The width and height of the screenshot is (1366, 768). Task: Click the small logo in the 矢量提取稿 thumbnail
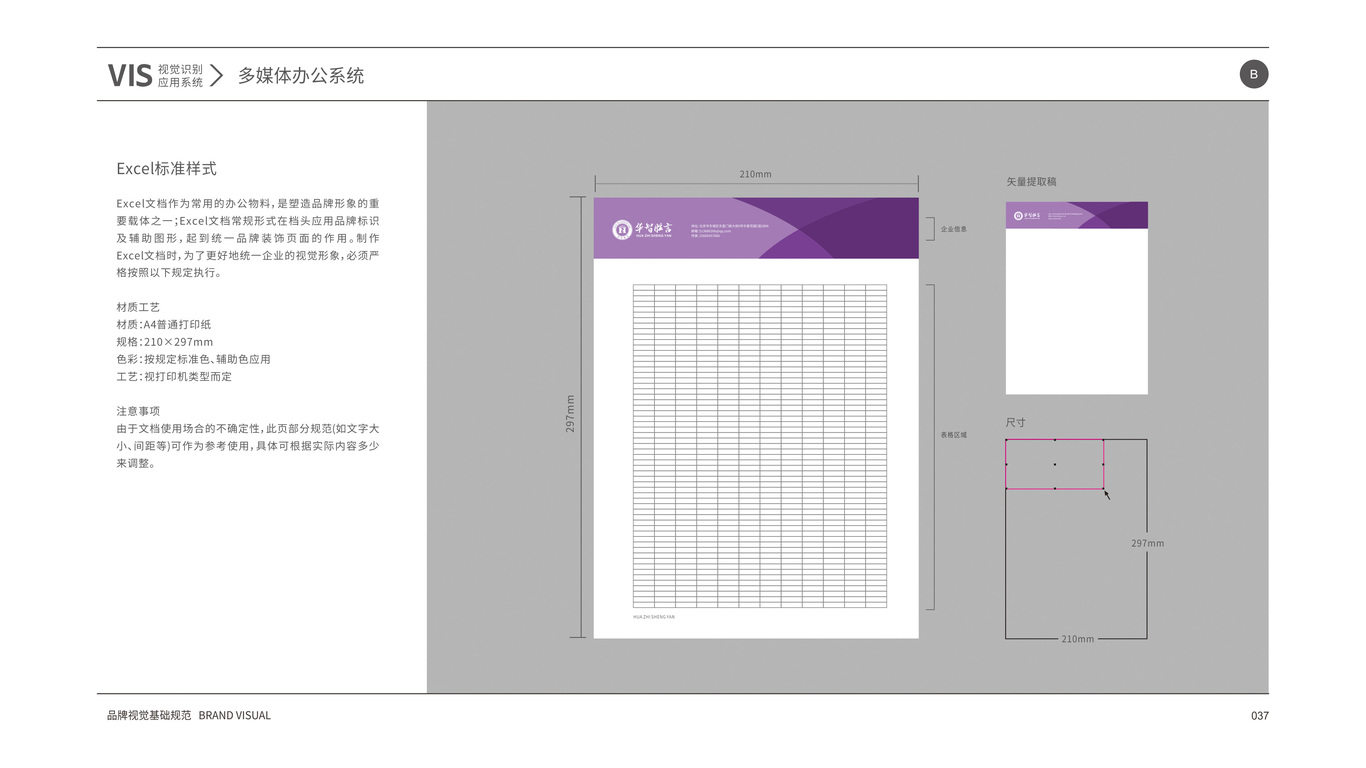tap(1026, 215)
